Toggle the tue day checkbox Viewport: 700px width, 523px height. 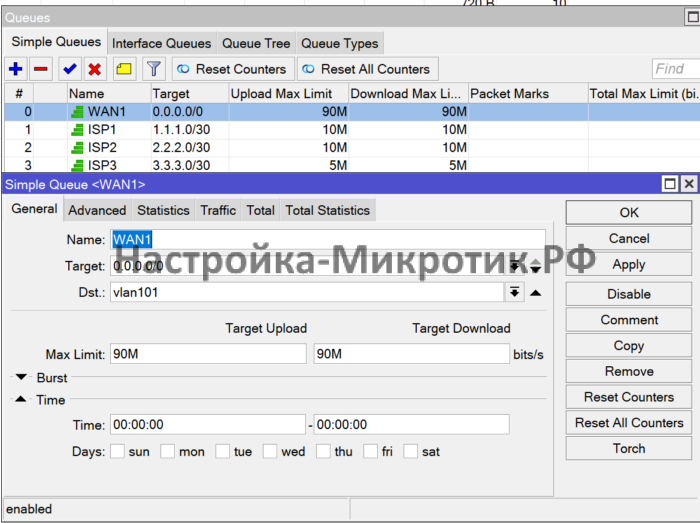[x=222, y=451]
